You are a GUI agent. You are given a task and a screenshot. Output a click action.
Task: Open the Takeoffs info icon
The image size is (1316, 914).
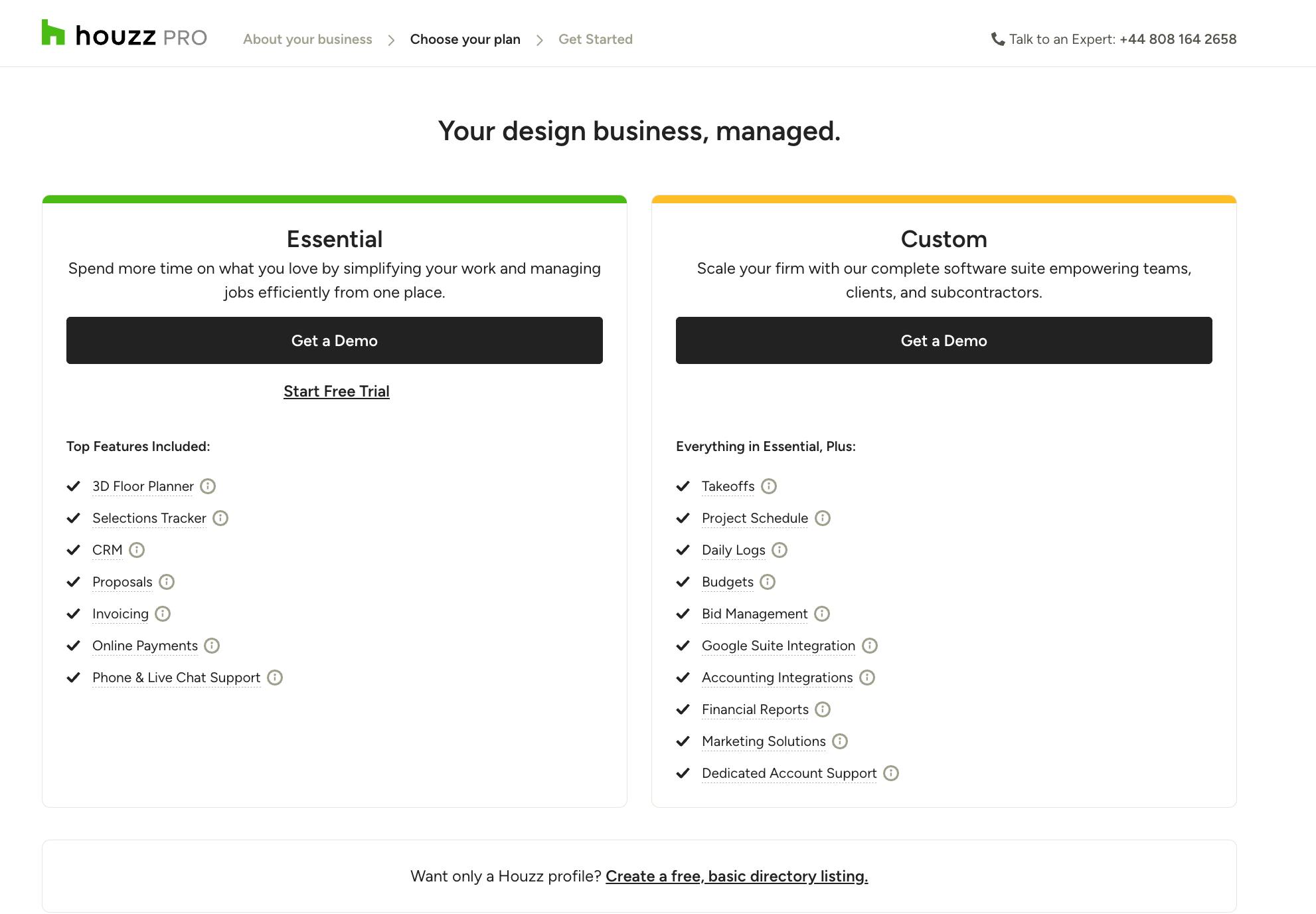tap(769, 486)
